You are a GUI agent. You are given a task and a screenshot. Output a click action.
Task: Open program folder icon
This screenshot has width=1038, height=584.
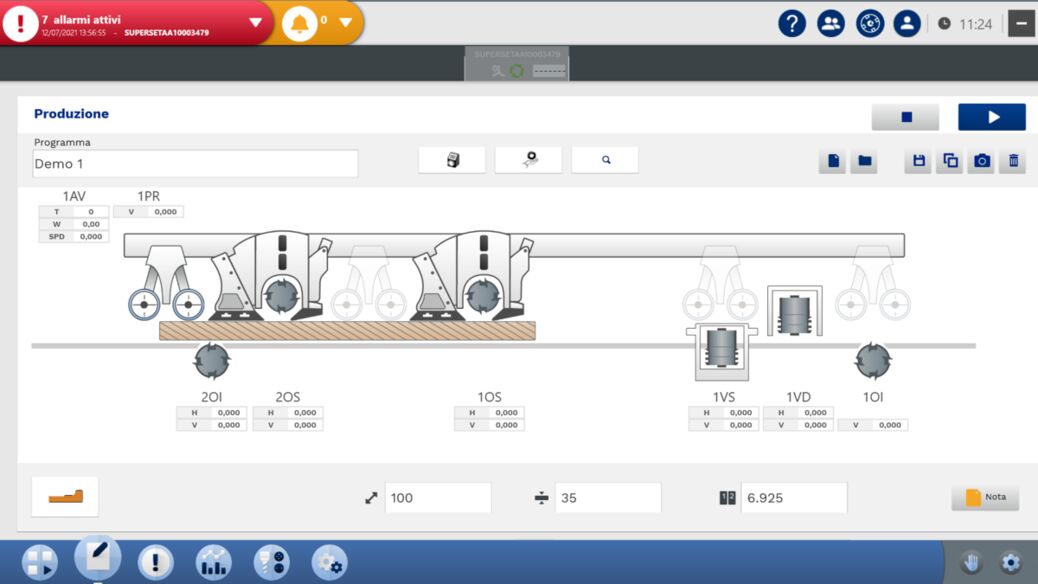(864, 161)
